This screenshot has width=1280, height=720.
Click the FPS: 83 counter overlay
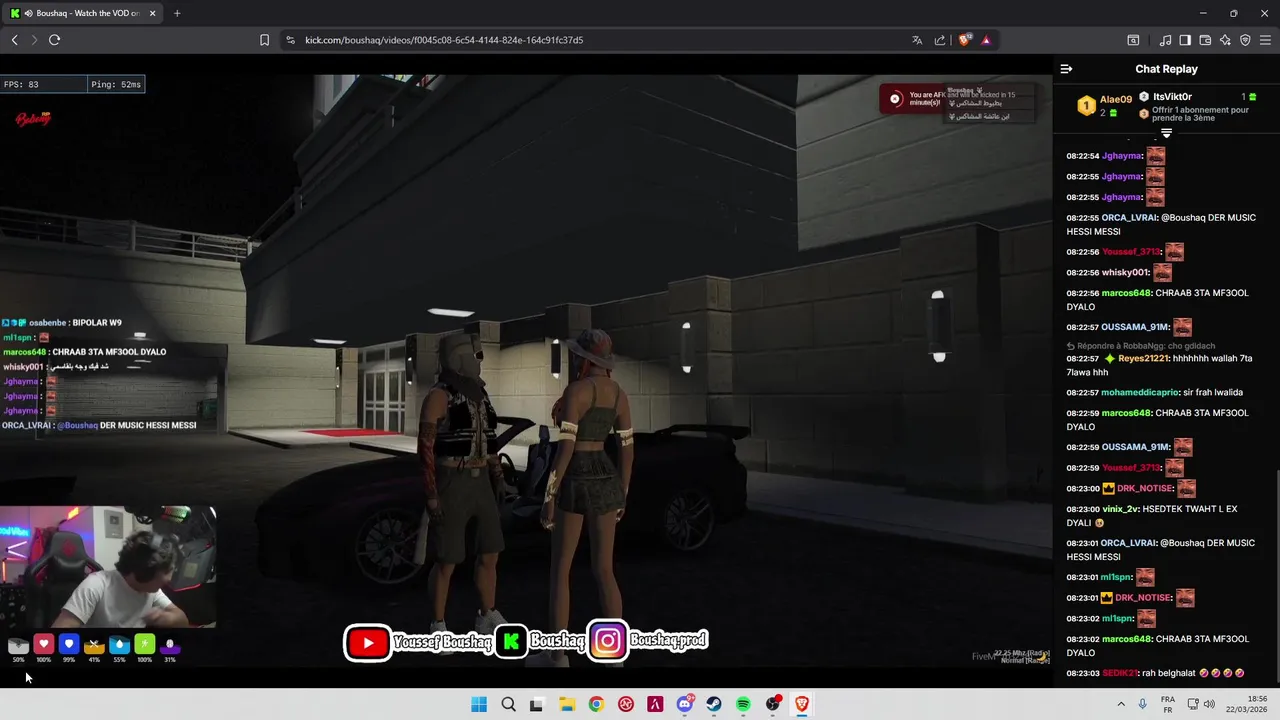click(x=42, y=85)
